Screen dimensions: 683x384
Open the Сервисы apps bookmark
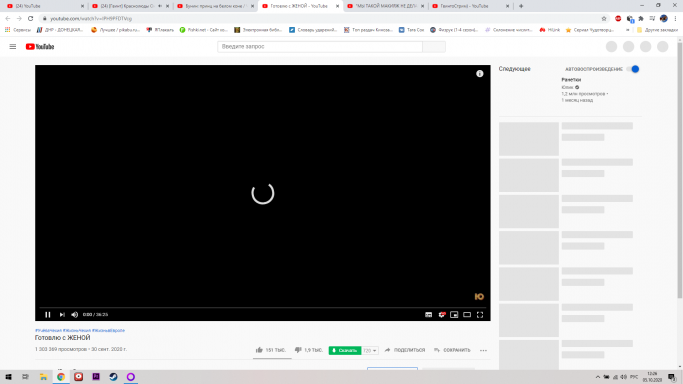click(x=18, y=30)
